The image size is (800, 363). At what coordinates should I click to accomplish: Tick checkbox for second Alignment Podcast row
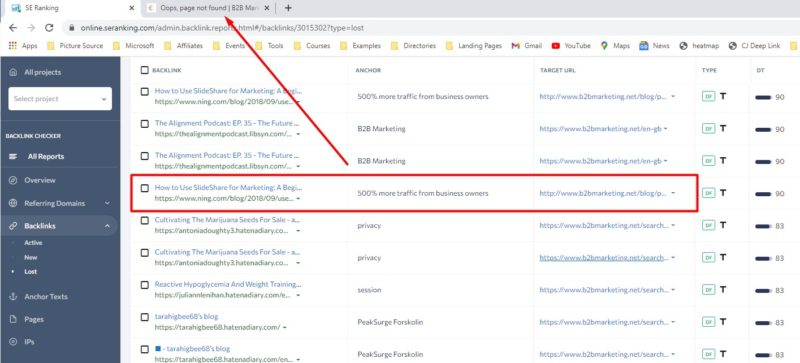pyautogui.click(x=145, y=156)
